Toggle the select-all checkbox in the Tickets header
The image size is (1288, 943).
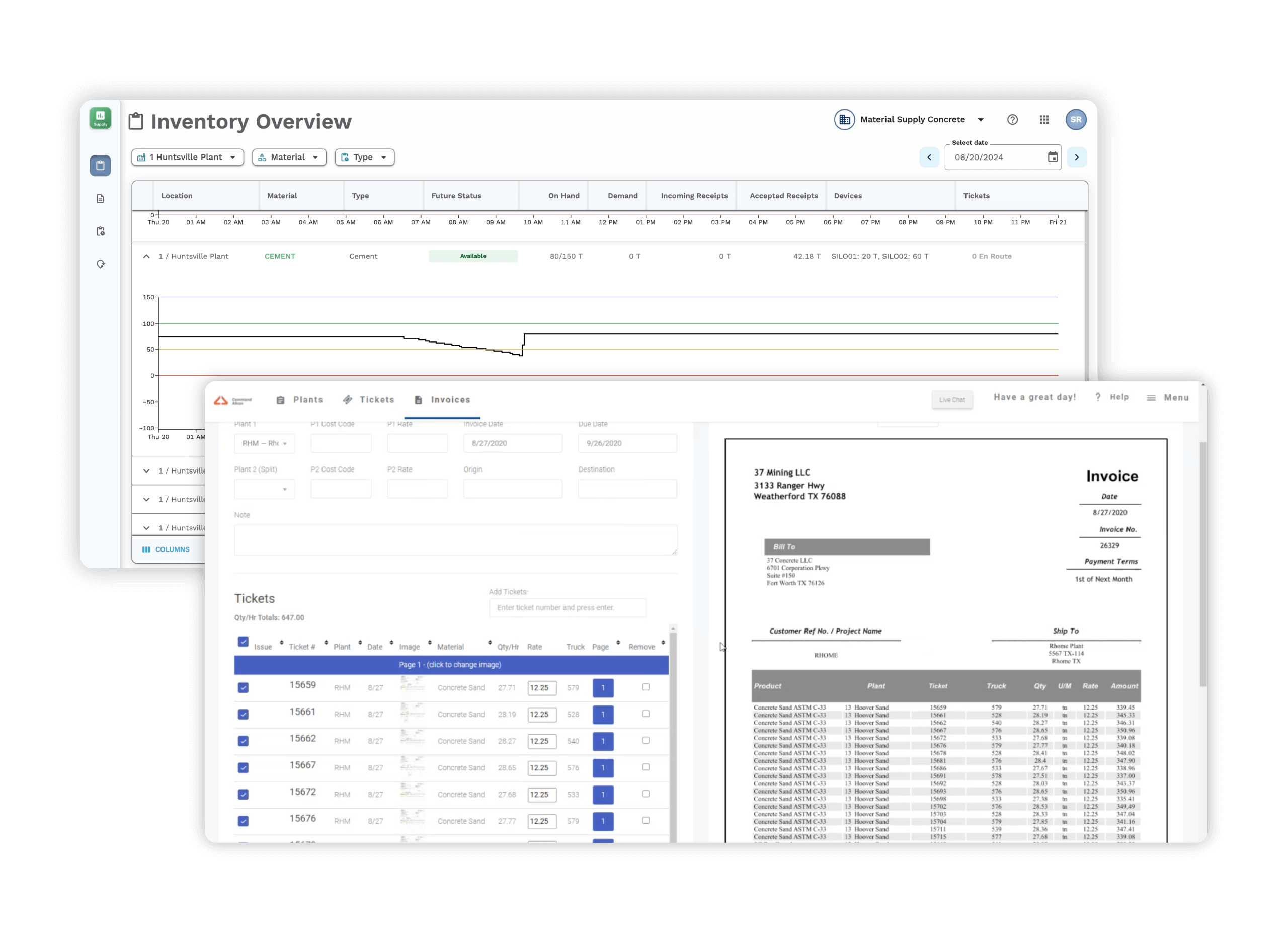[243, 642]
